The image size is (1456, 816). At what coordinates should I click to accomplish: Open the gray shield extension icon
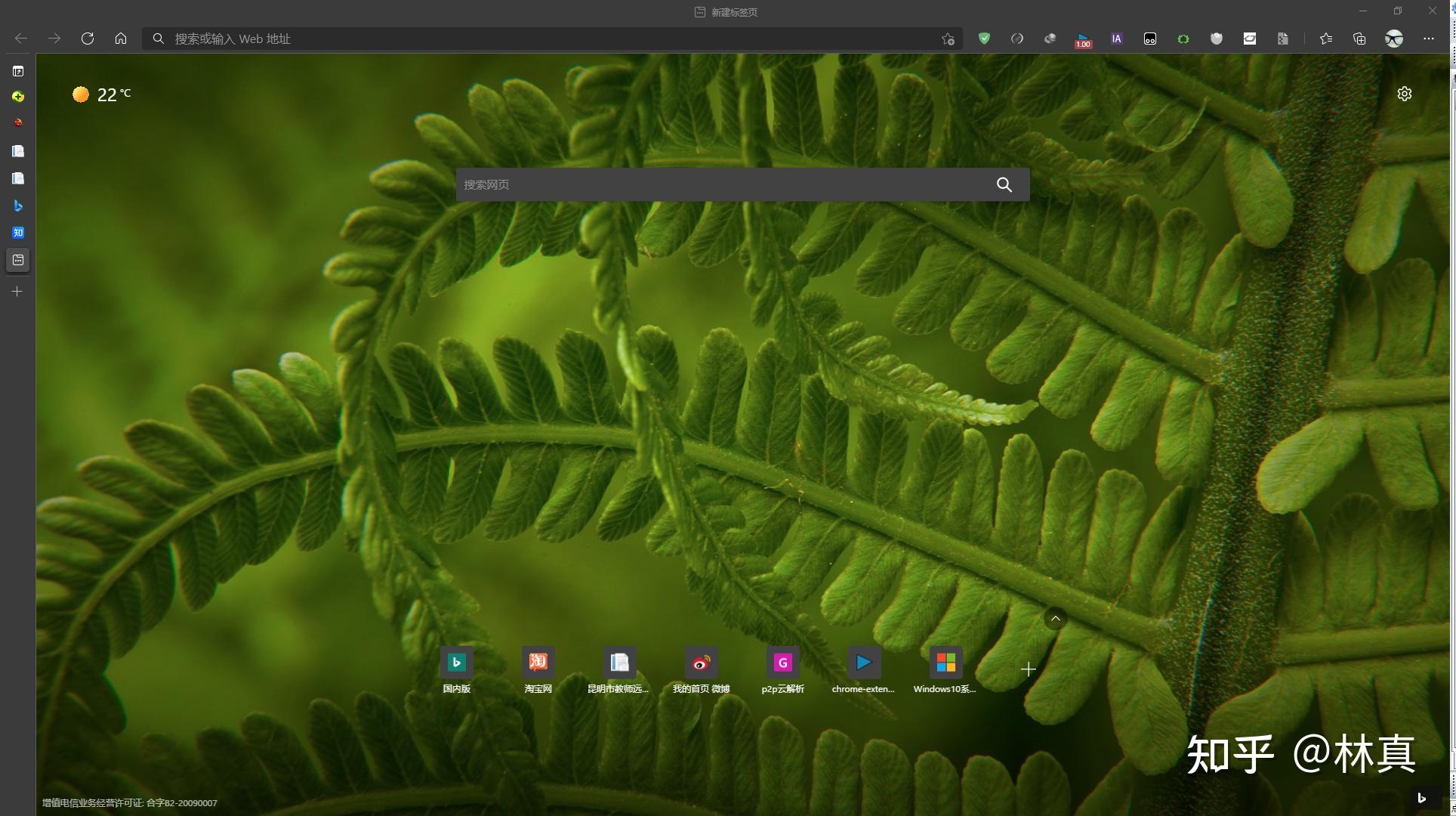click(1217, 39)
